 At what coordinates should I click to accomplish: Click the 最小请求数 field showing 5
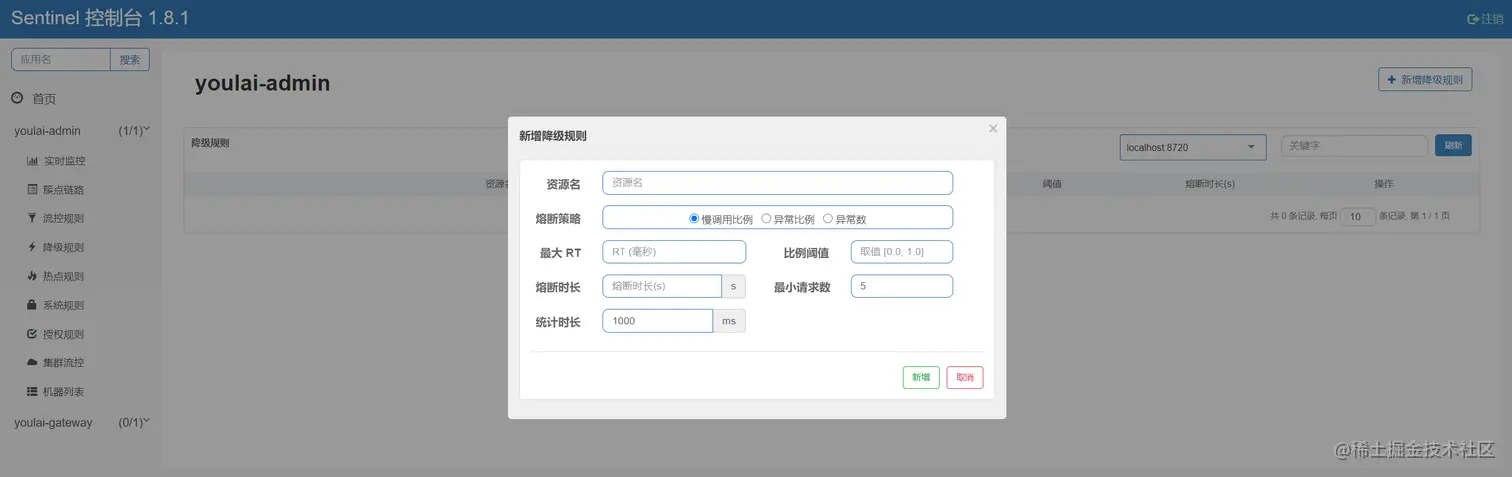pyautogui.click(x=902, y=286)
